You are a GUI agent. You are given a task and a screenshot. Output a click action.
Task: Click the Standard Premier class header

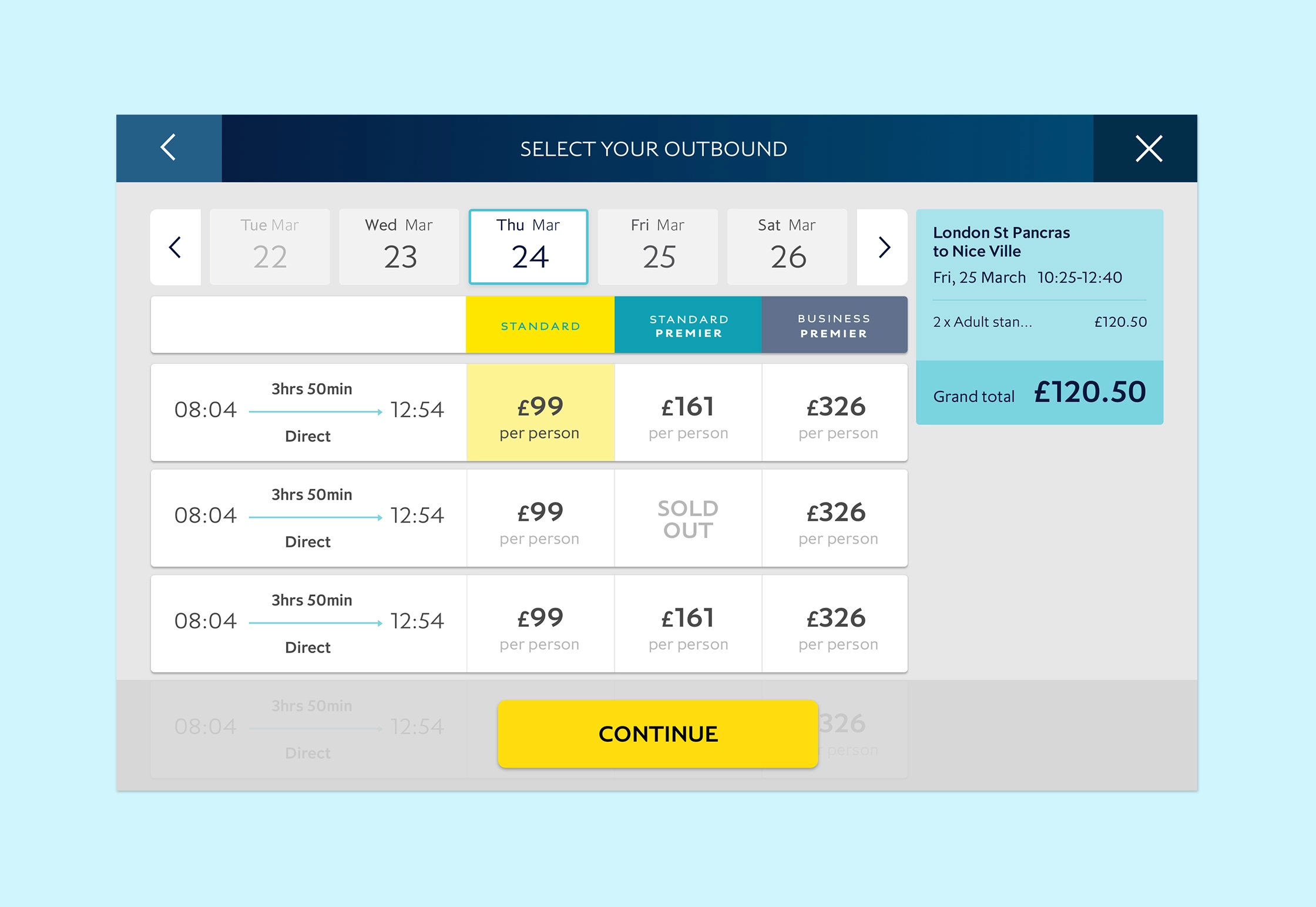688,325
